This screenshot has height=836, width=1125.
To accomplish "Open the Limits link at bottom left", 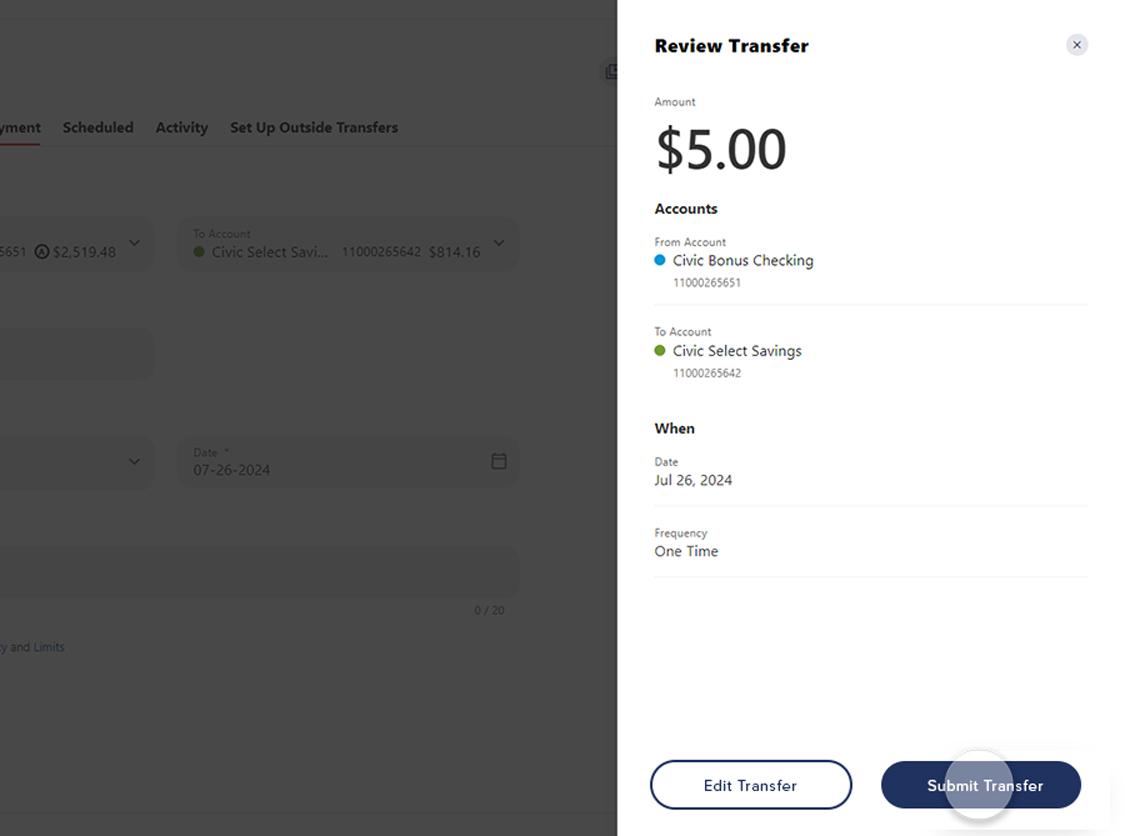I will pos(48,647).
